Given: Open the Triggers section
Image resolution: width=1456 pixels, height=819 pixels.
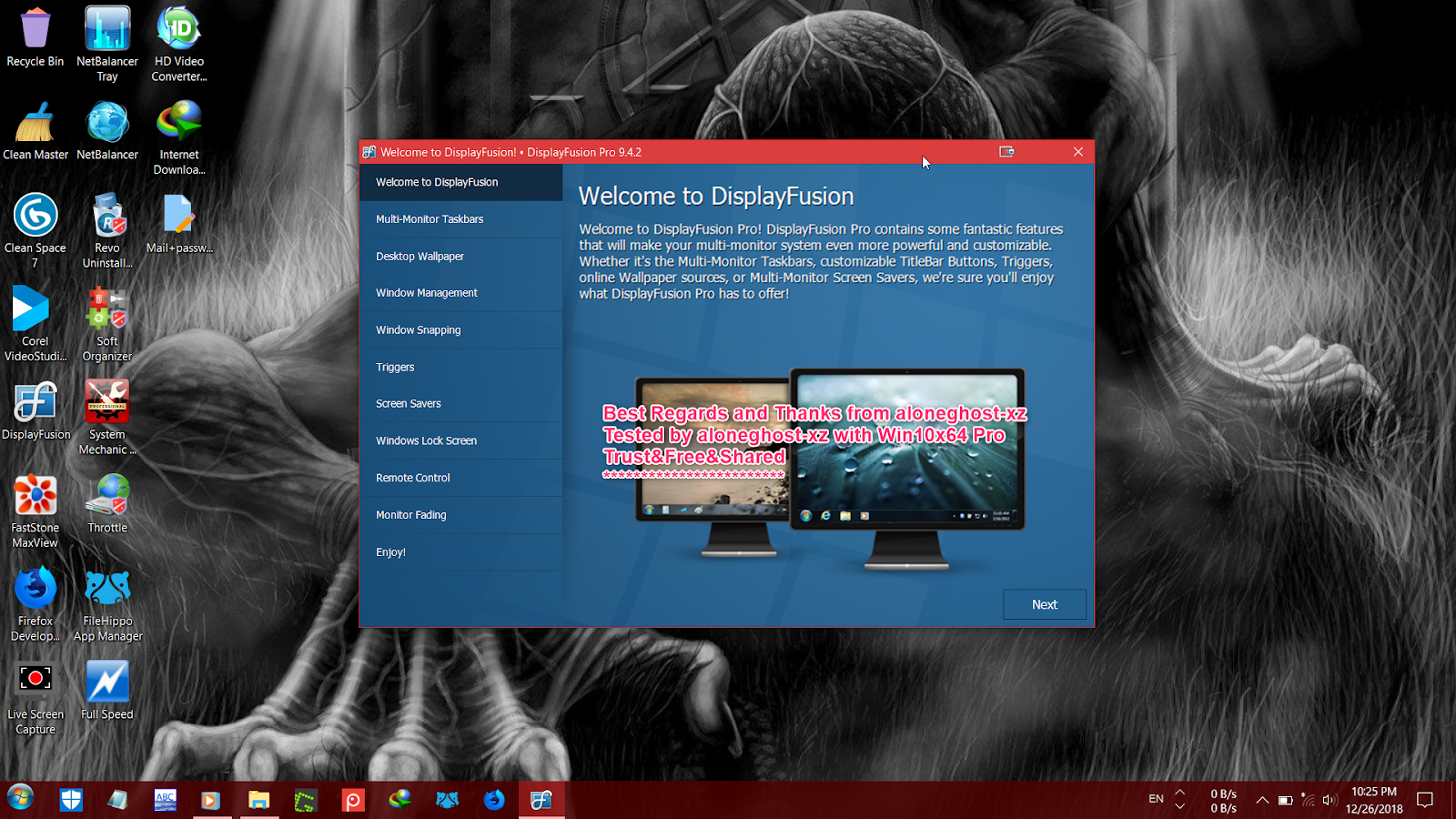Looking at the screenshot, I should (x=461, y=368).
